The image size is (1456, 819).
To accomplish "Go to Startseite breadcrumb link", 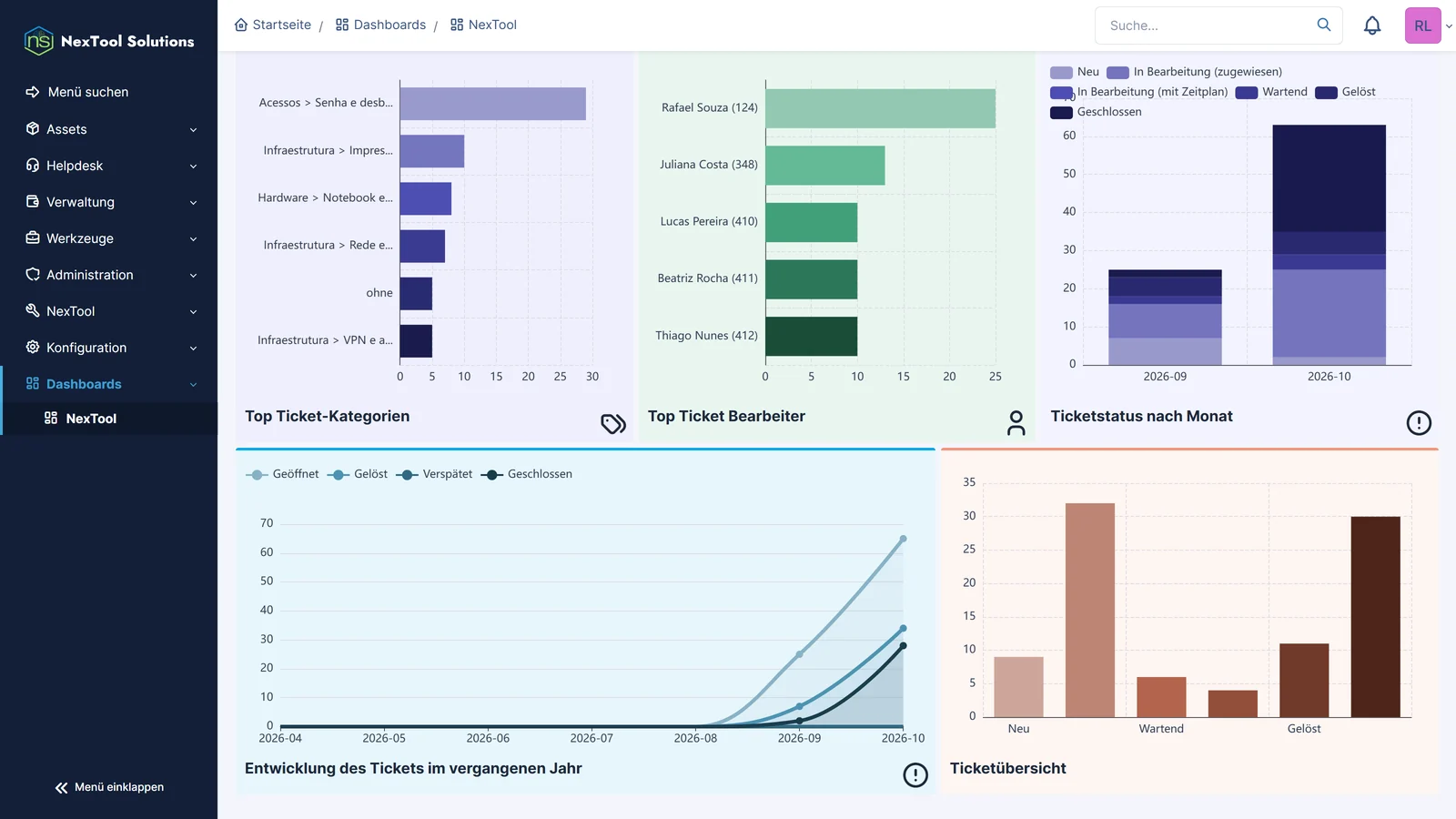I will tap(273, 25).
